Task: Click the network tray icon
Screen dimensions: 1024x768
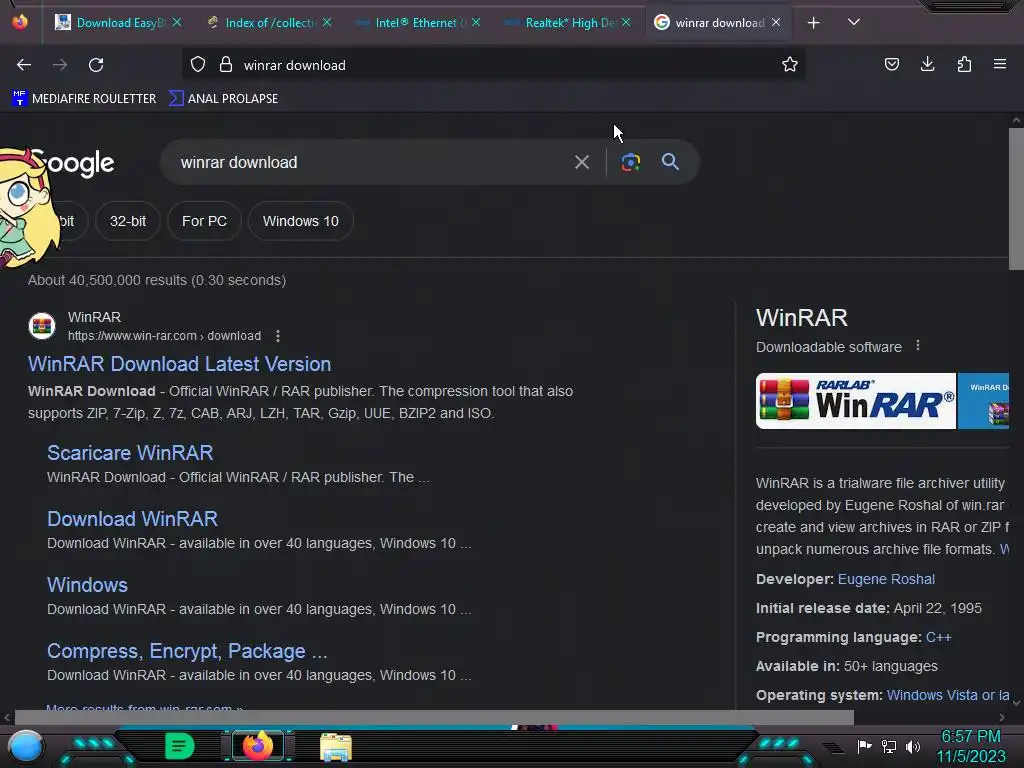Action: (x=889, y=746)
